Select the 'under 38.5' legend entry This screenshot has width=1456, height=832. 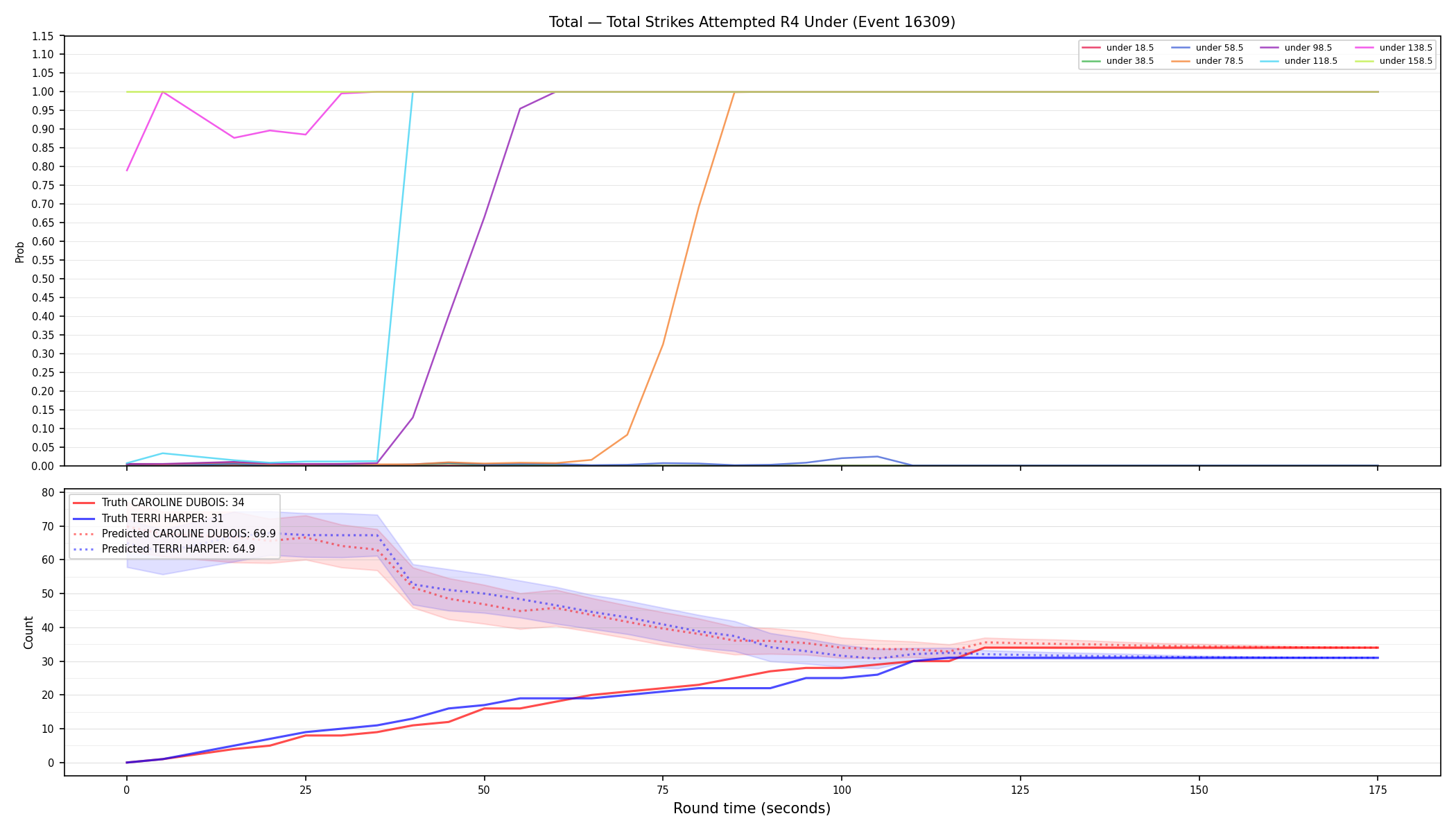click(x=1118, y=61)
